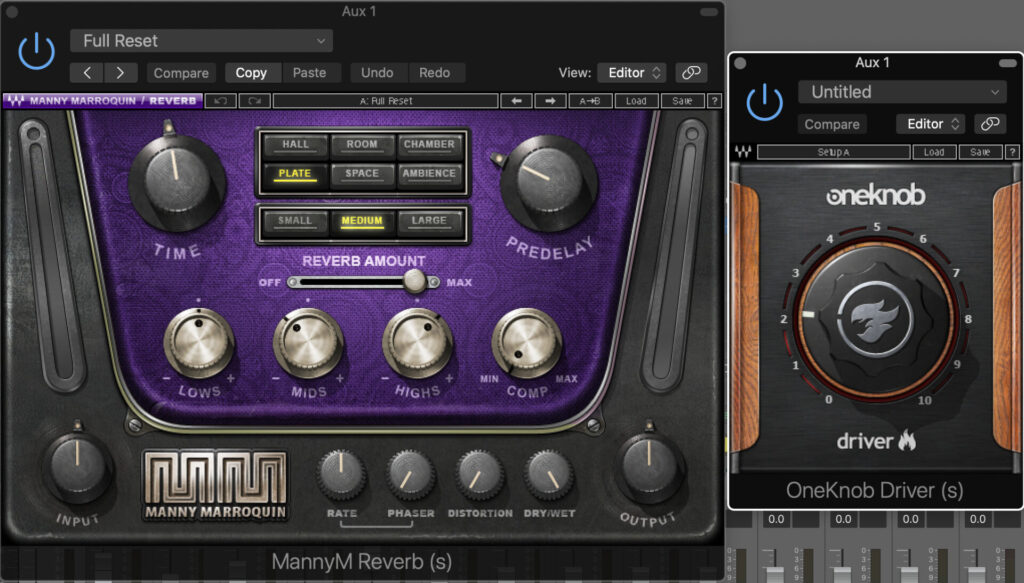Click Waves next preset right arrow
1024x583 pixels.
550,101
